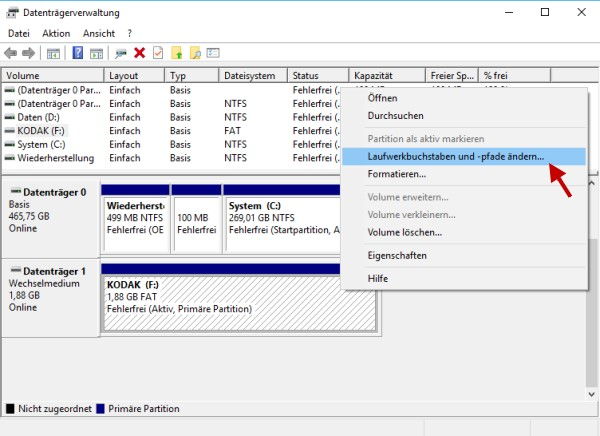This screenshot has width=600, height=436.
Task: Open Eigenschaften from the context menu
Action: 464,255
